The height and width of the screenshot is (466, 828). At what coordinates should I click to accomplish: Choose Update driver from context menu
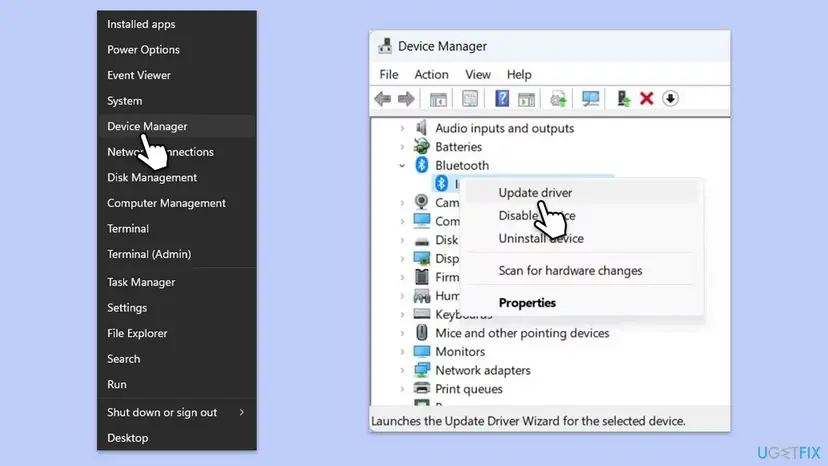582,193
